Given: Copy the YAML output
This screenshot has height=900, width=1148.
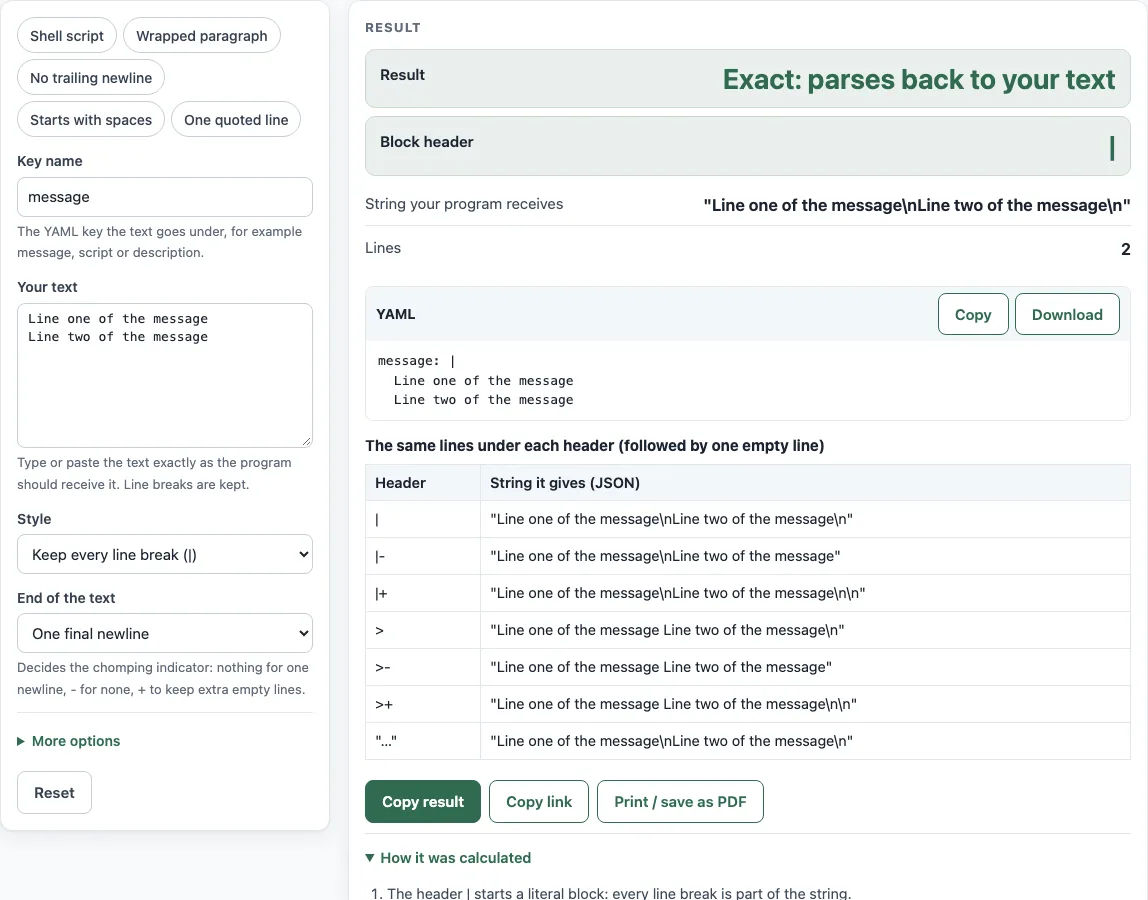Looking at the screenshot, I should pos(973,314).
